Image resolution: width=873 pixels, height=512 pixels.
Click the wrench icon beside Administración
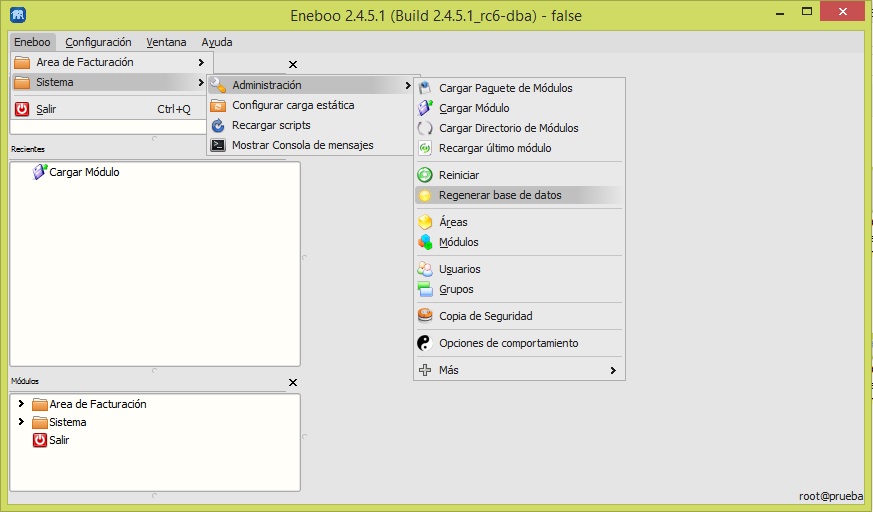coord(218,85)
